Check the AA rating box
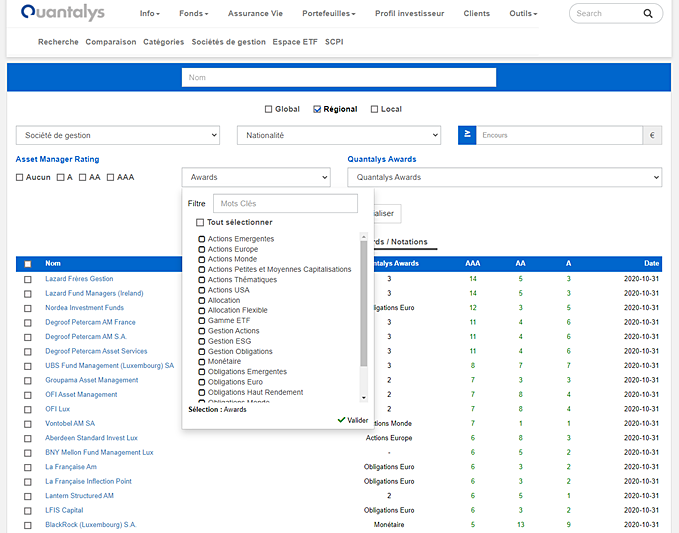Viewport: 679px width, 533px height. click(82, 177)
